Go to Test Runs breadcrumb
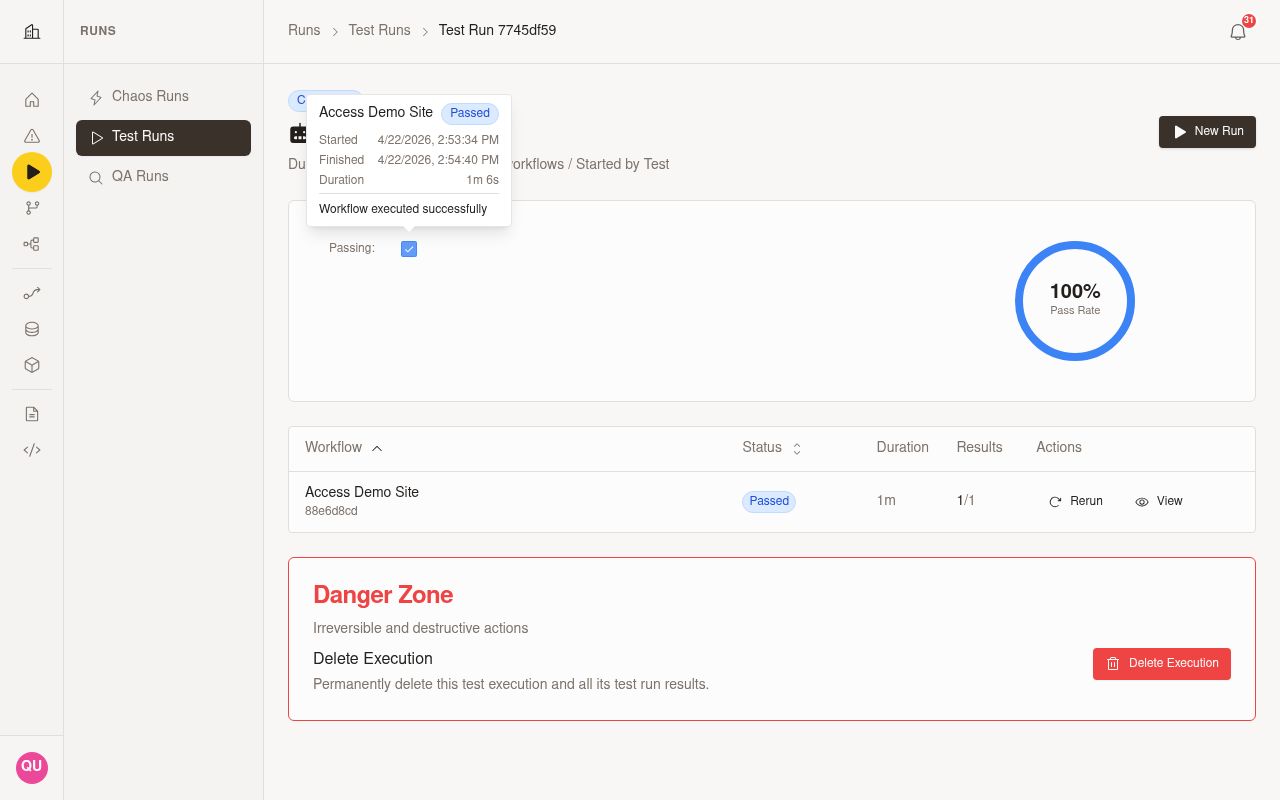This screenshot has width=1280, height=800. click(379, 30)
